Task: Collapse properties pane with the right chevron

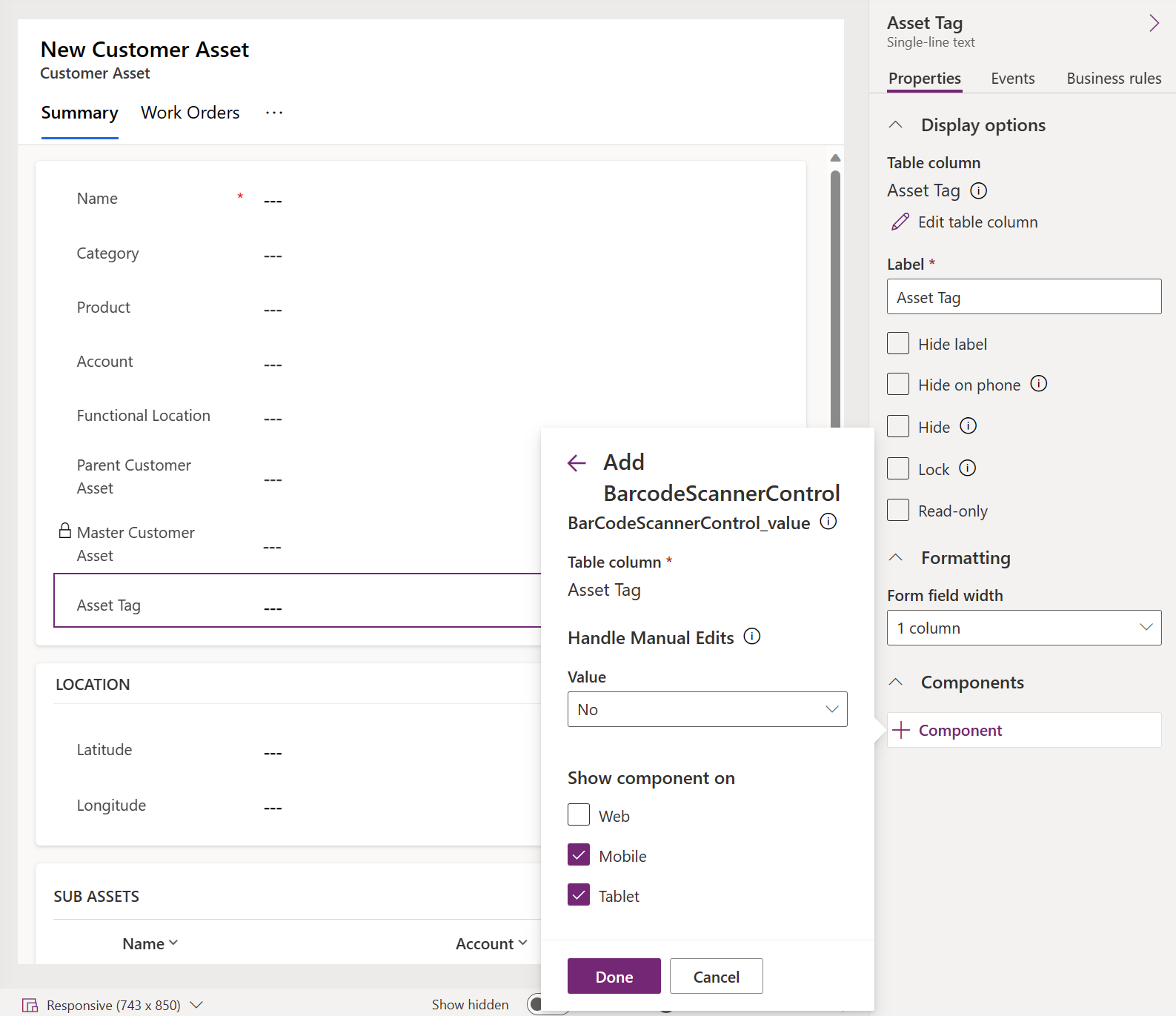Action: 1154,23
